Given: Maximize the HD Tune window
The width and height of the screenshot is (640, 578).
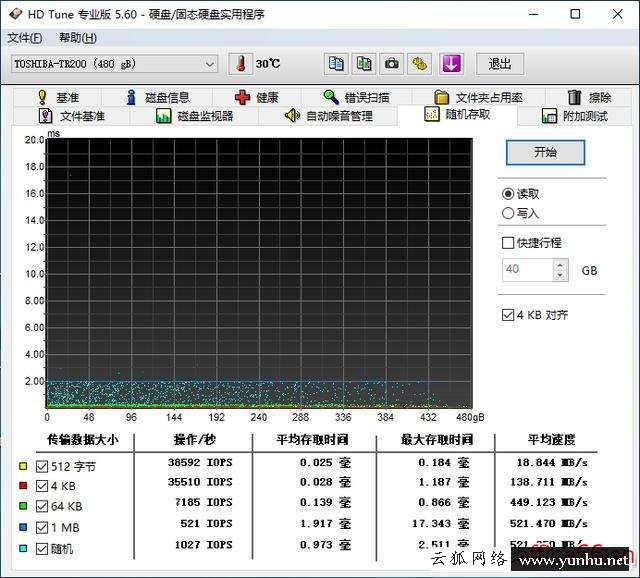Looking at the screenshot, I should (x=575, y=14).
